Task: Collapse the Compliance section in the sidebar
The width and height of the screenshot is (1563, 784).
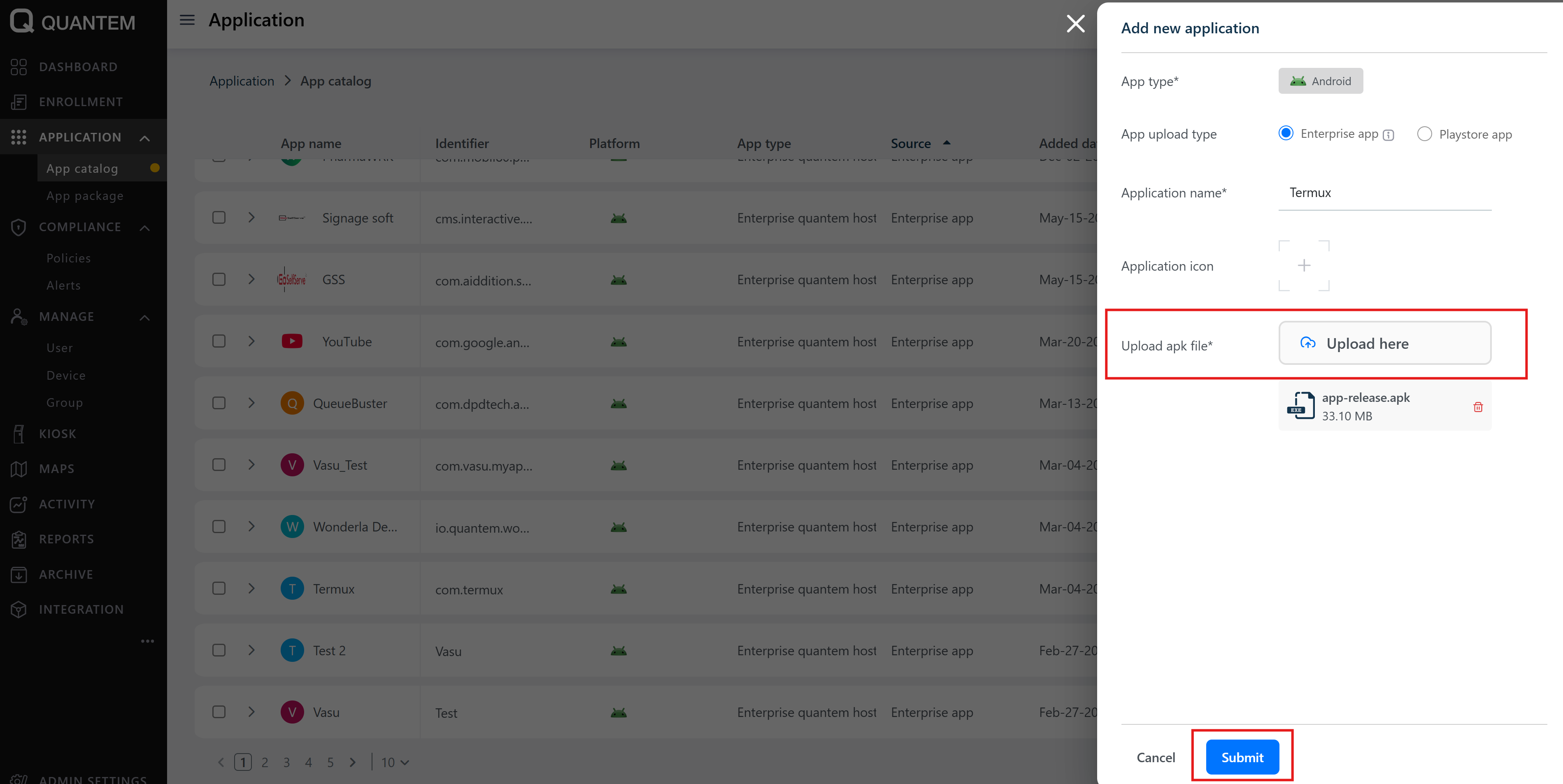Action: click(x=144, y=228)
